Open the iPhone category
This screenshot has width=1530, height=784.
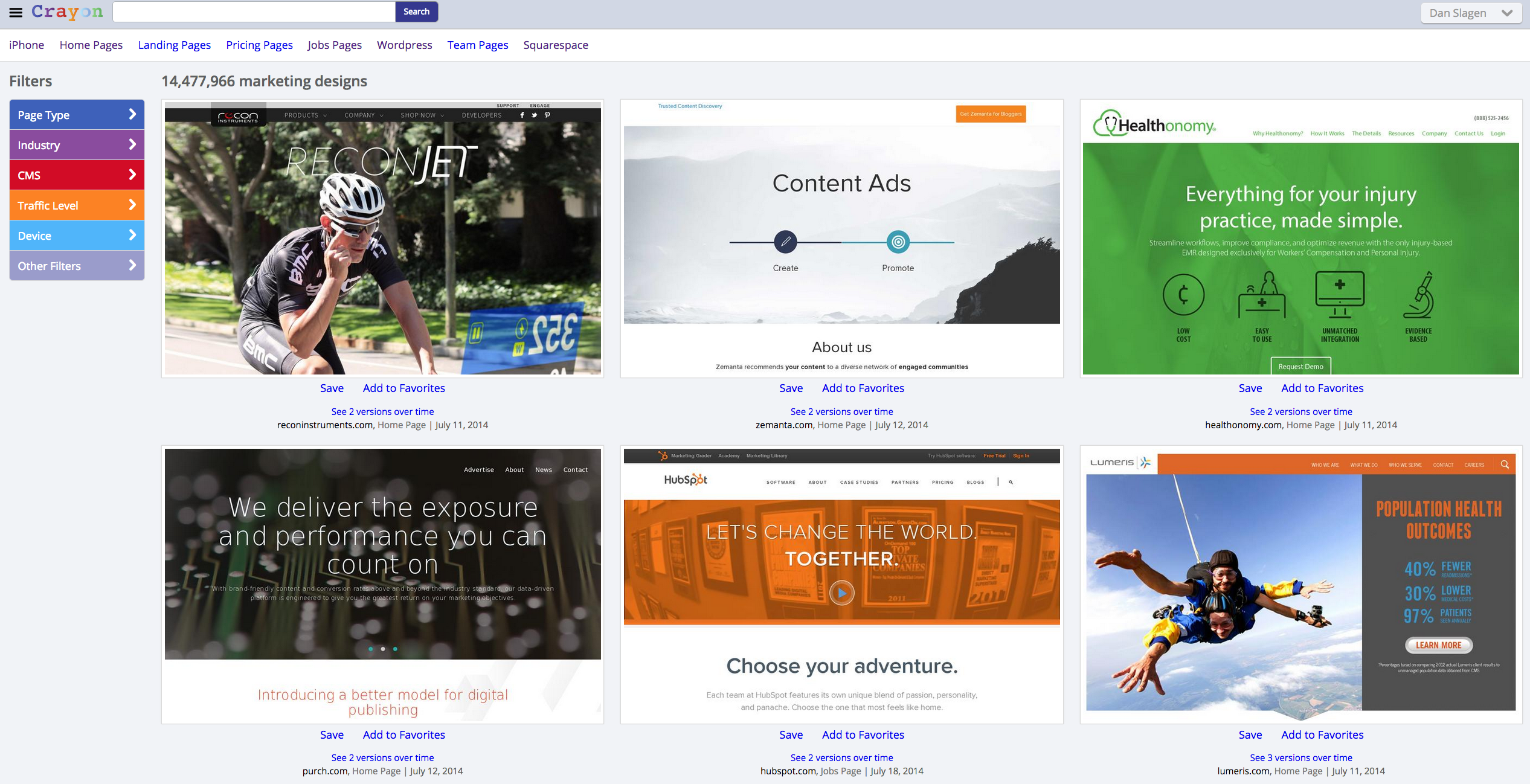pos(27,45)
